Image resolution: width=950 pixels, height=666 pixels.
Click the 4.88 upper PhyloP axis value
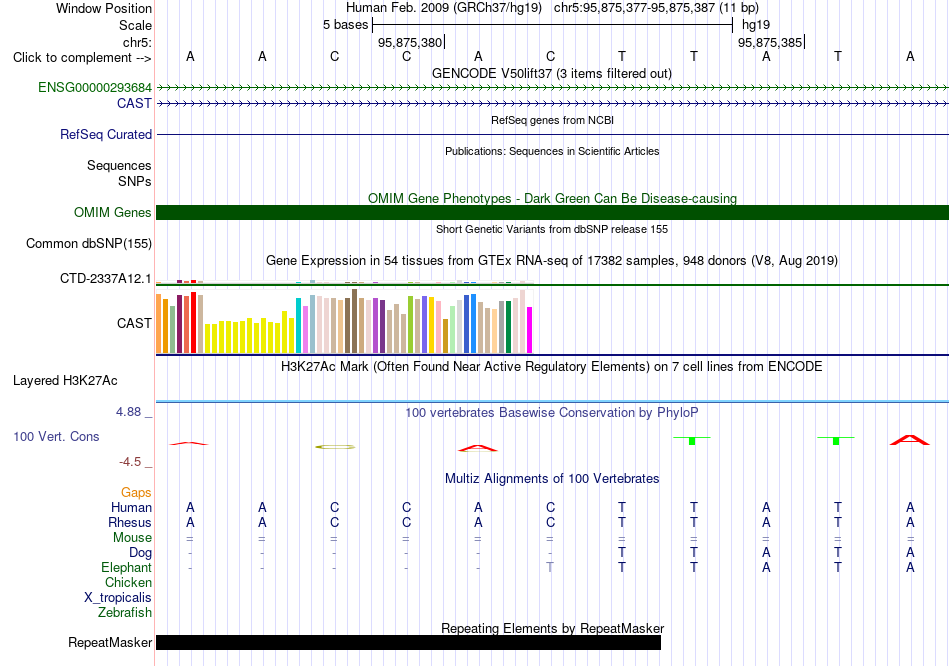tap(128, 412)
